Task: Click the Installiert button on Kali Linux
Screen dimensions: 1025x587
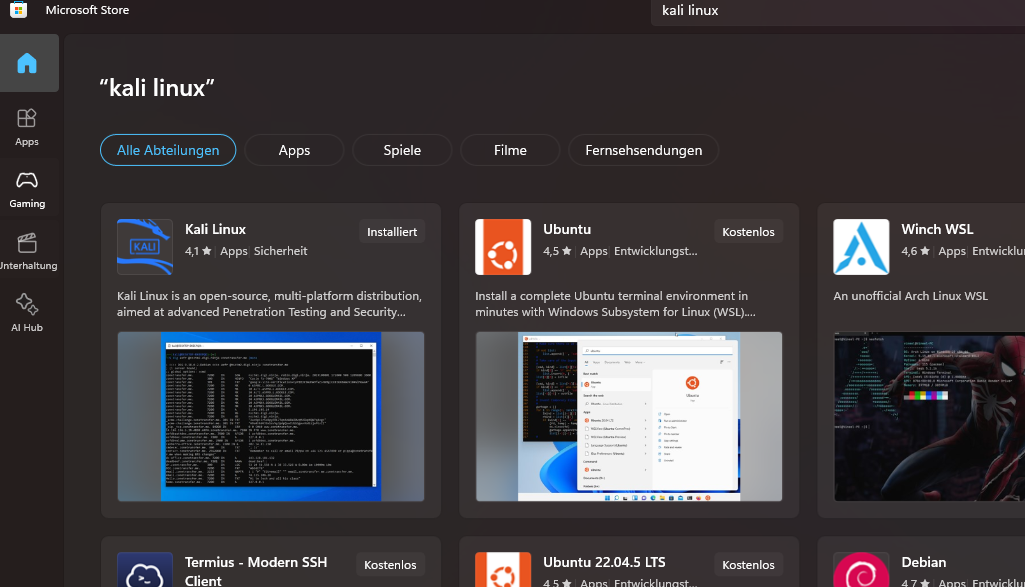Action: pyautogui.click(x=392, y=231)
